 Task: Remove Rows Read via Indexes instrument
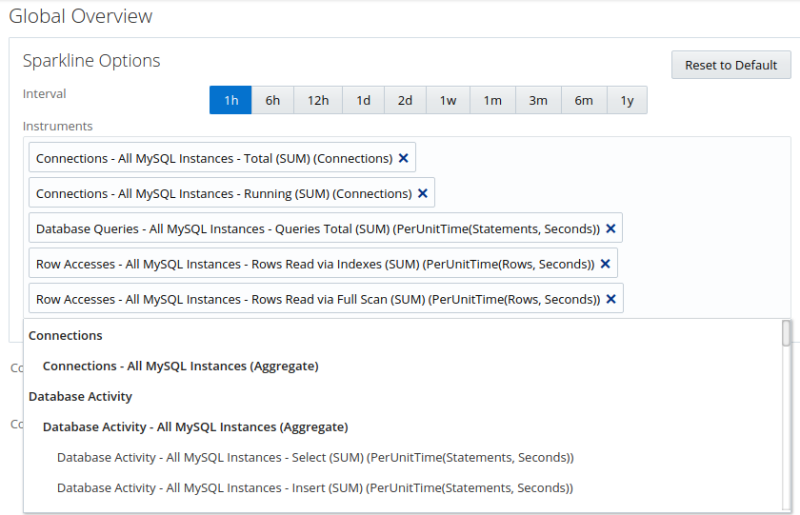(605, 264)
